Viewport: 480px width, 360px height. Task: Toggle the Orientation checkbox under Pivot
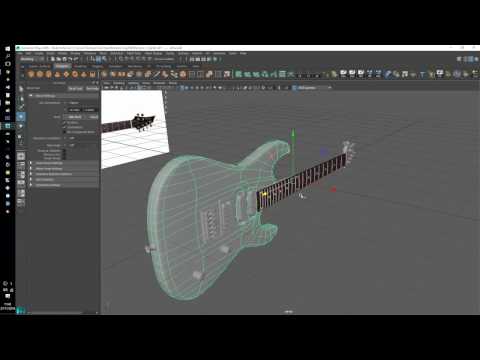(x=64, y=127)
